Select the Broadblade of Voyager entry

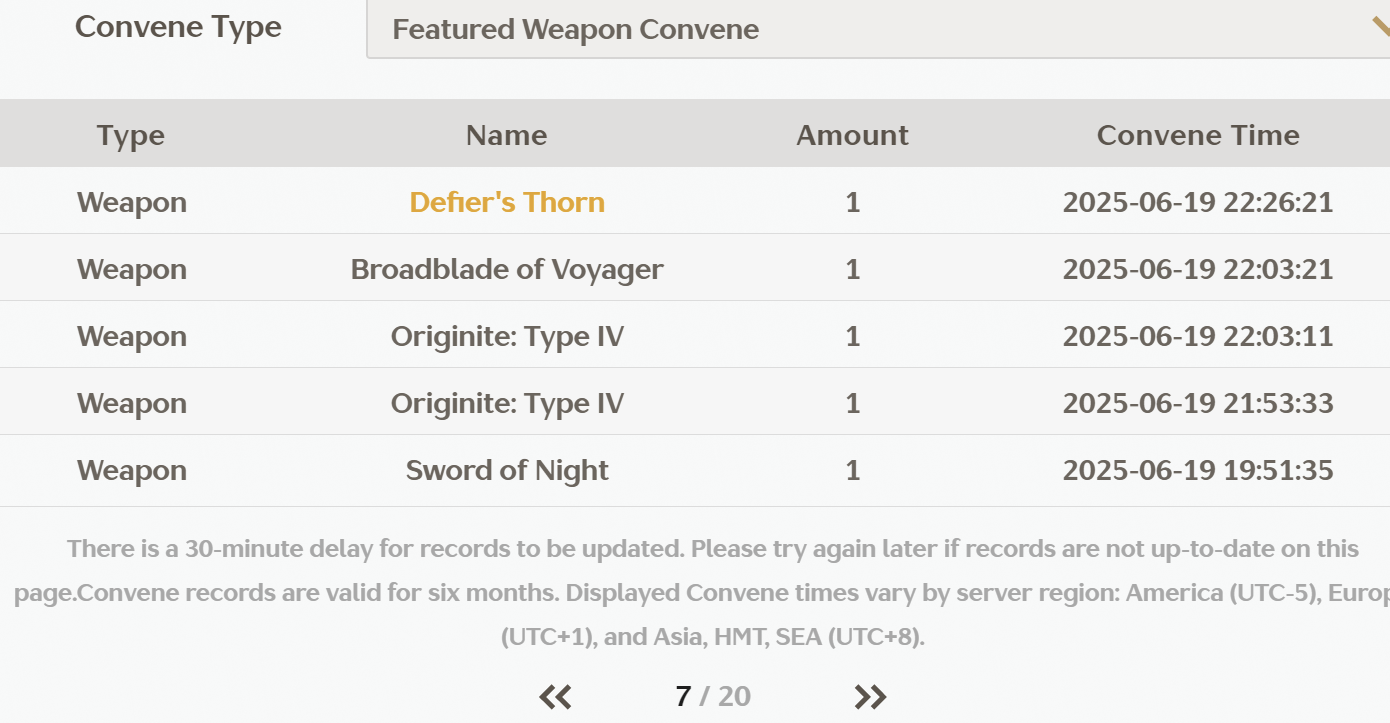pos(507,269)
